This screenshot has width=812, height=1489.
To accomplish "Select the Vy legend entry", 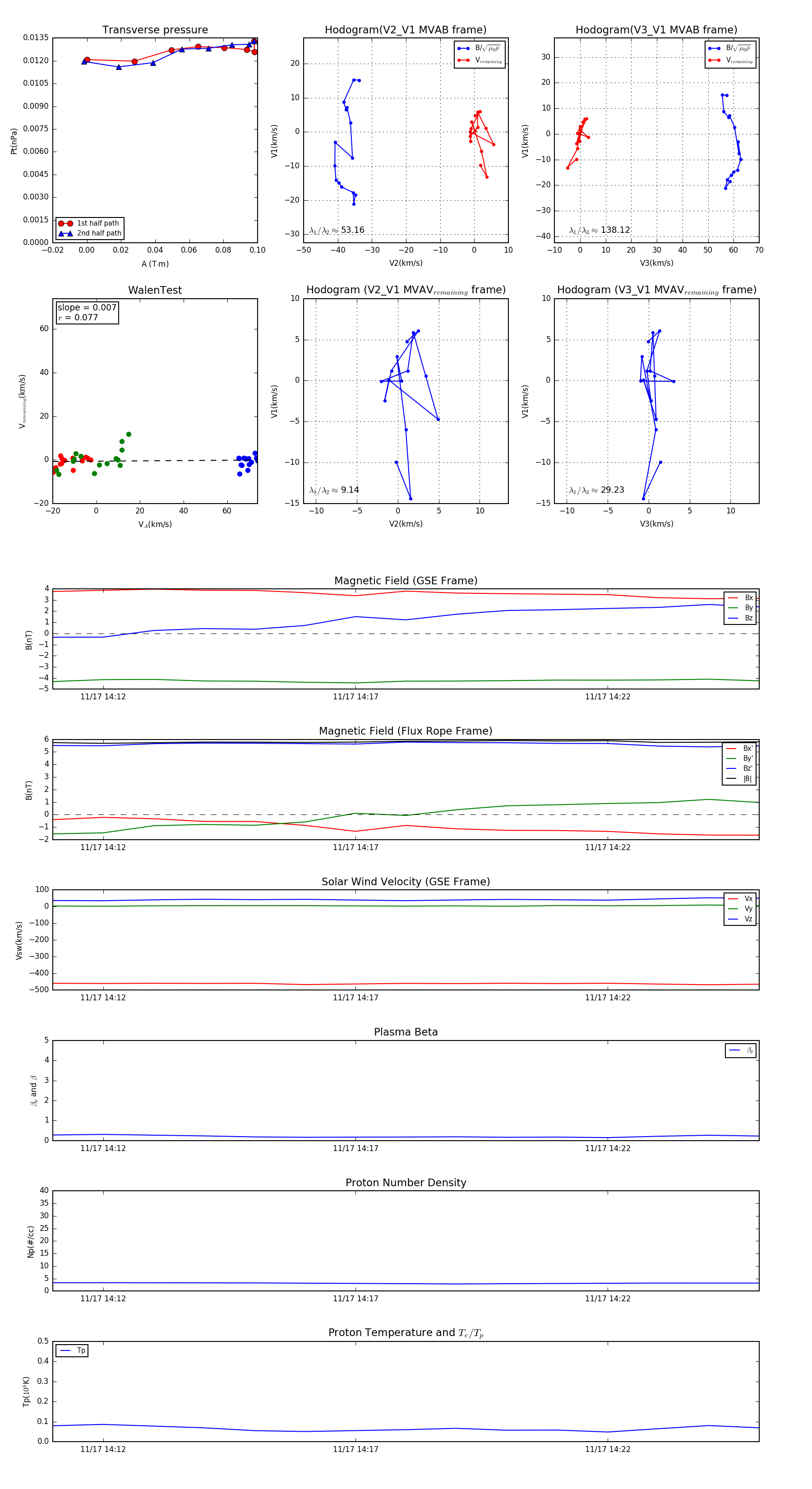I will (740, 909).
